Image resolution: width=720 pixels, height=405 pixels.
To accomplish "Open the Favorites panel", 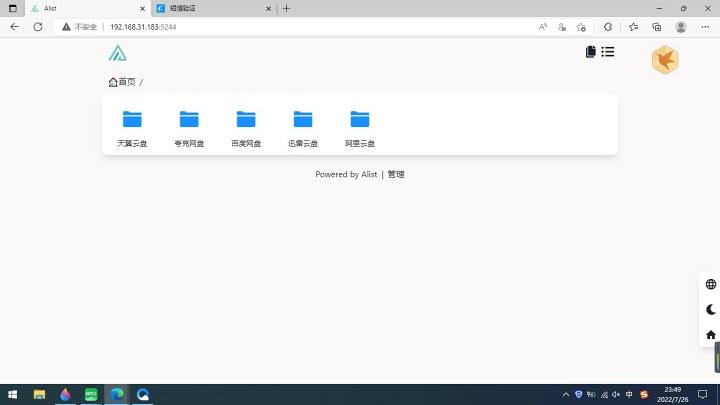I will pos(634,27).
